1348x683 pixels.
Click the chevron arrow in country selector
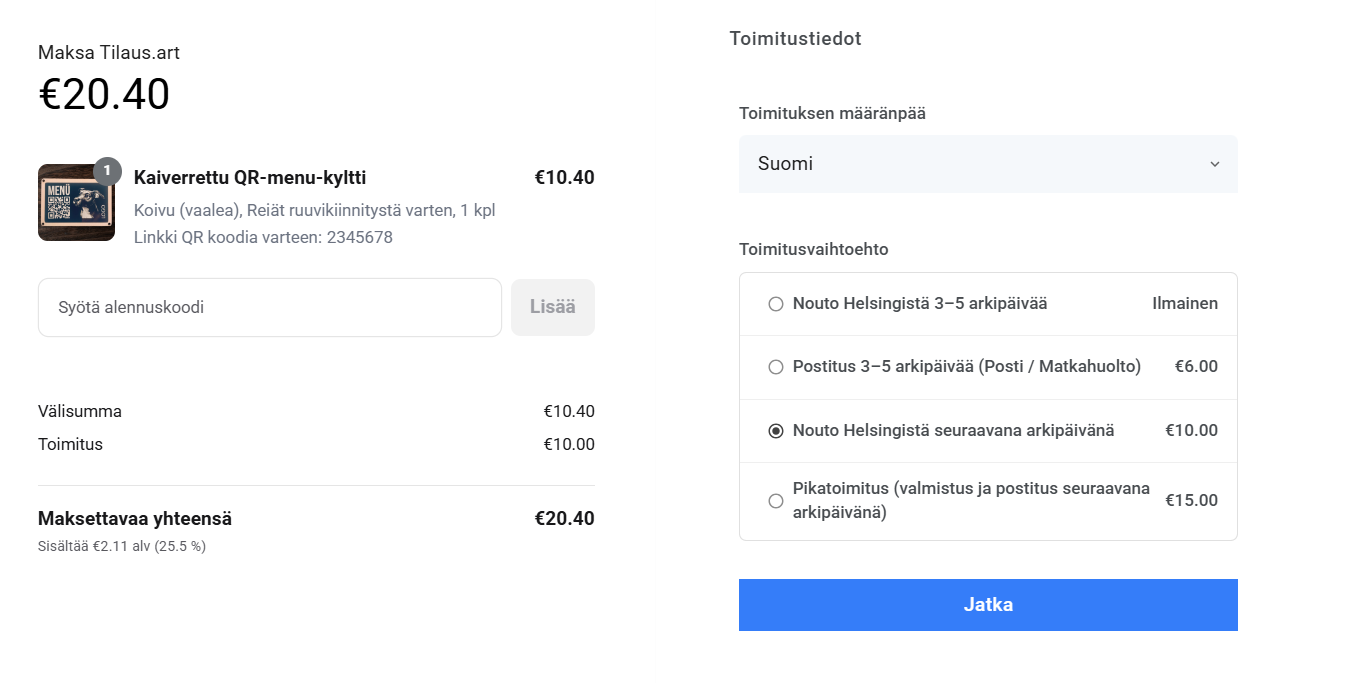[x=1215, y=164]
